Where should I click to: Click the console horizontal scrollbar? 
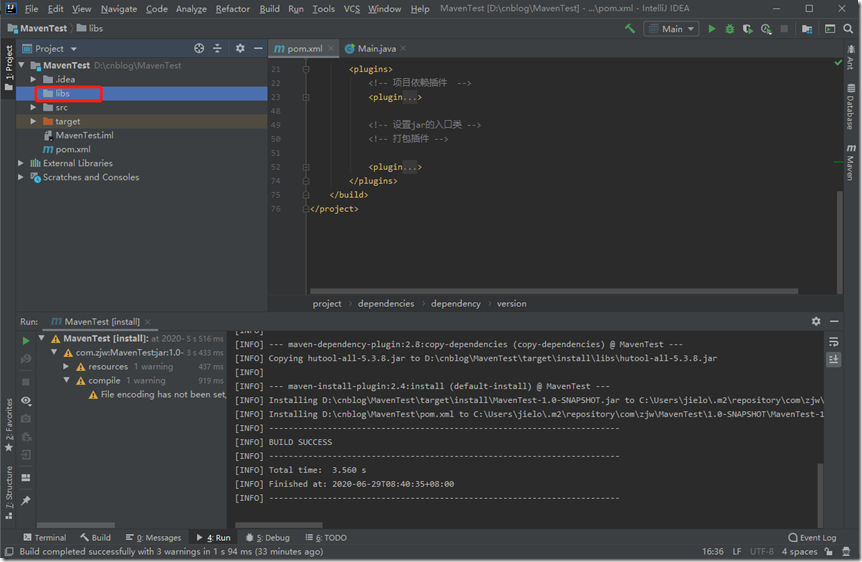278,525
